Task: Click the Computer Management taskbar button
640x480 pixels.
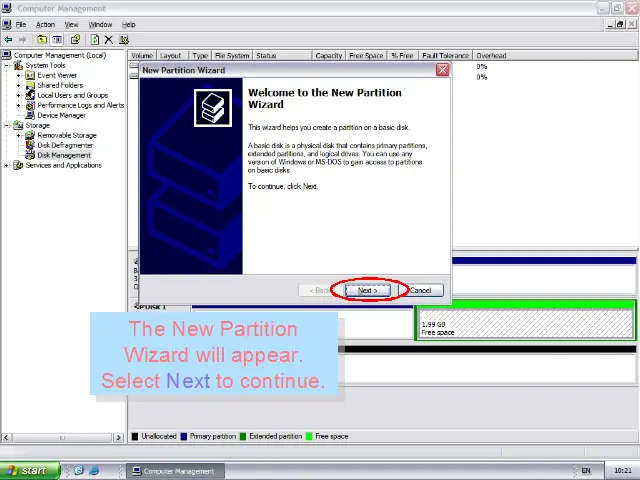Action: [x=175, y=471]
